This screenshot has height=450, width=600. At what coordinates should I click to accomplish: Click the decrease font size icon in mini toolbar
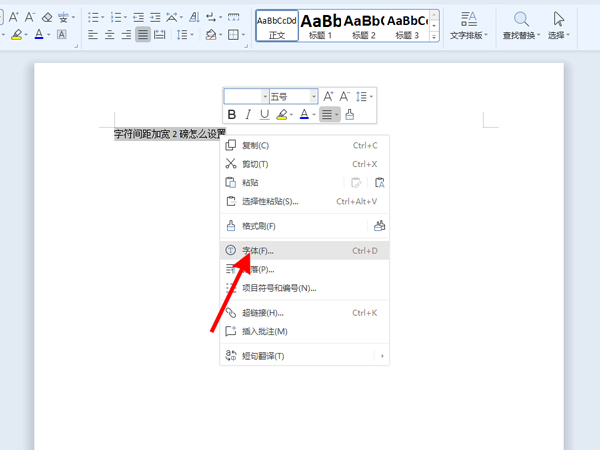point(345,96)
